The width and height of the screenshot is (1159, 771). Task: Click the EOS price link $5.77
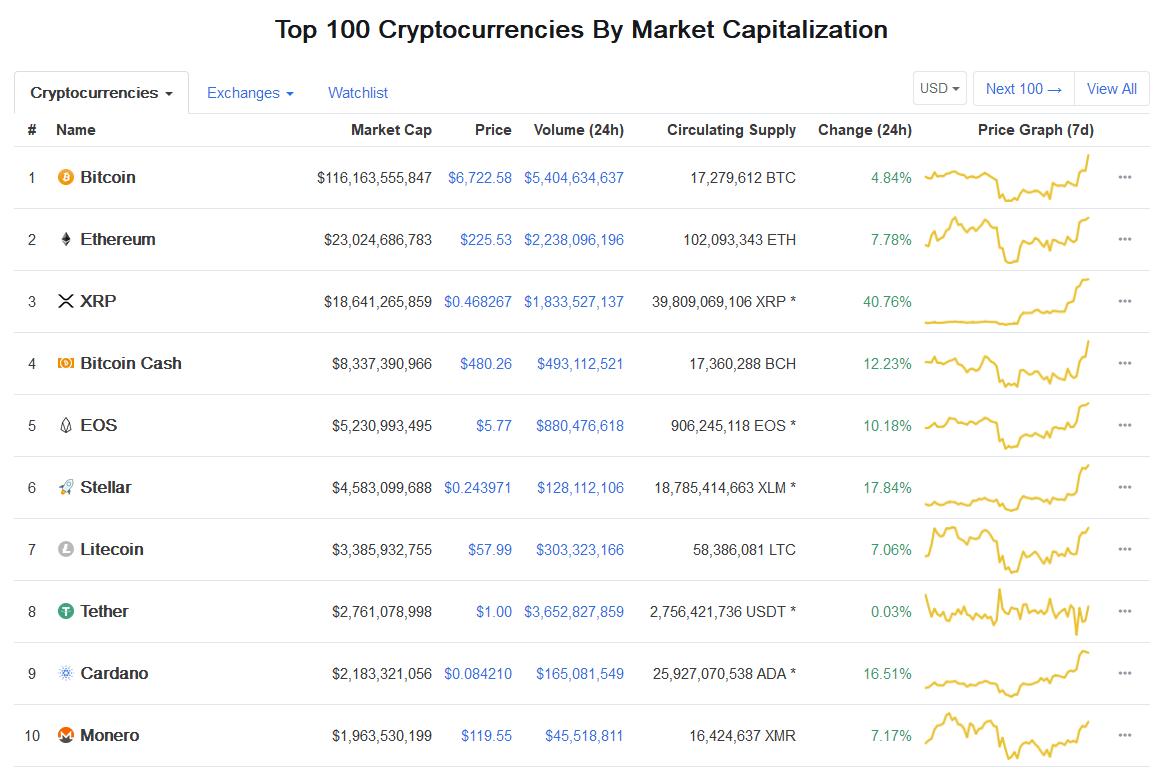pyautogui.click(x=494, y=426)
